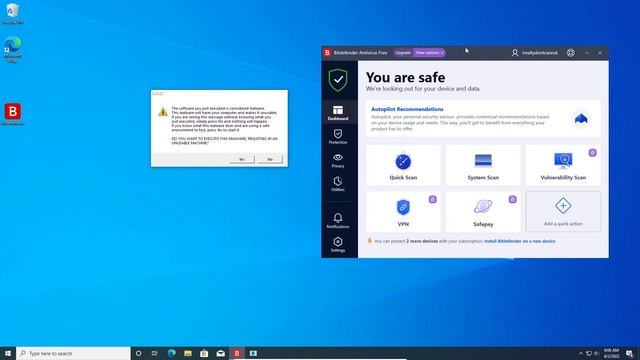This screenshot has height=360, width=640.
Task: Click the volume icon in system tray
Action: coord(596,353)
